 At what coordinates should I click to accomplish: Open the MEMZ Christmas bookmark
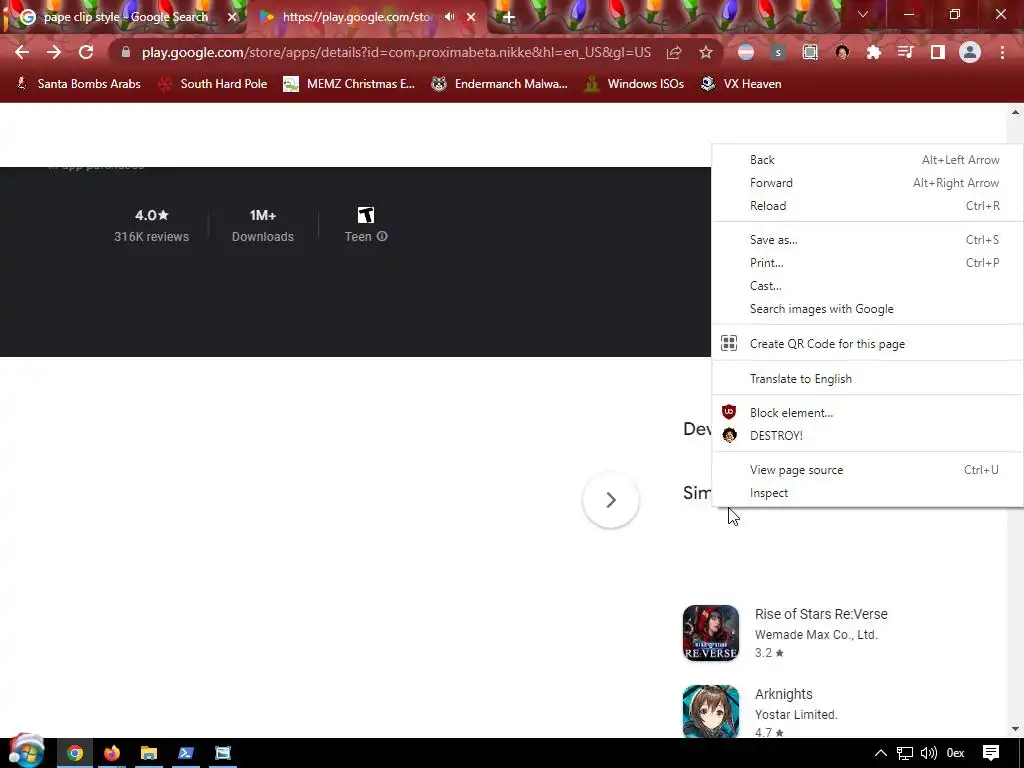[349, 84]
